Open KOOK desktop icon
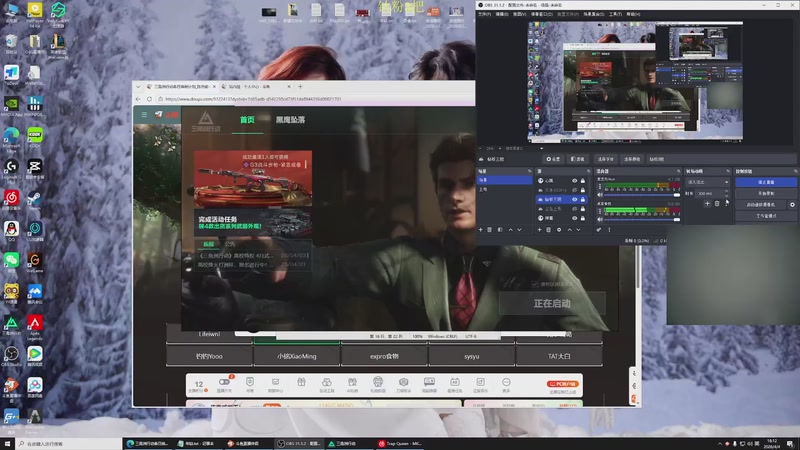 point(35,137)
